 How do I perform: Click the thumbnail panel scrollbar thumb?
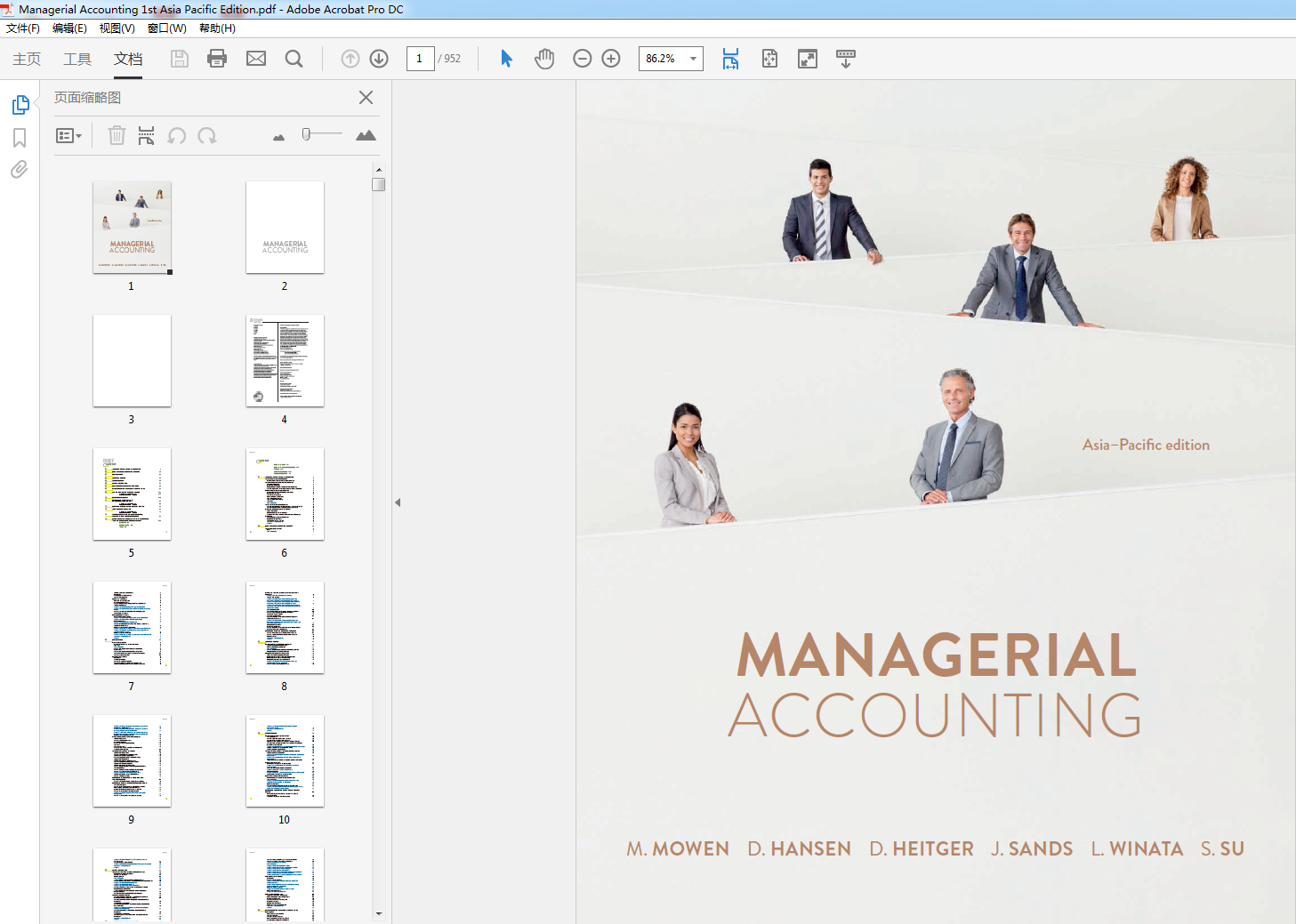click(x=379, y=184)
